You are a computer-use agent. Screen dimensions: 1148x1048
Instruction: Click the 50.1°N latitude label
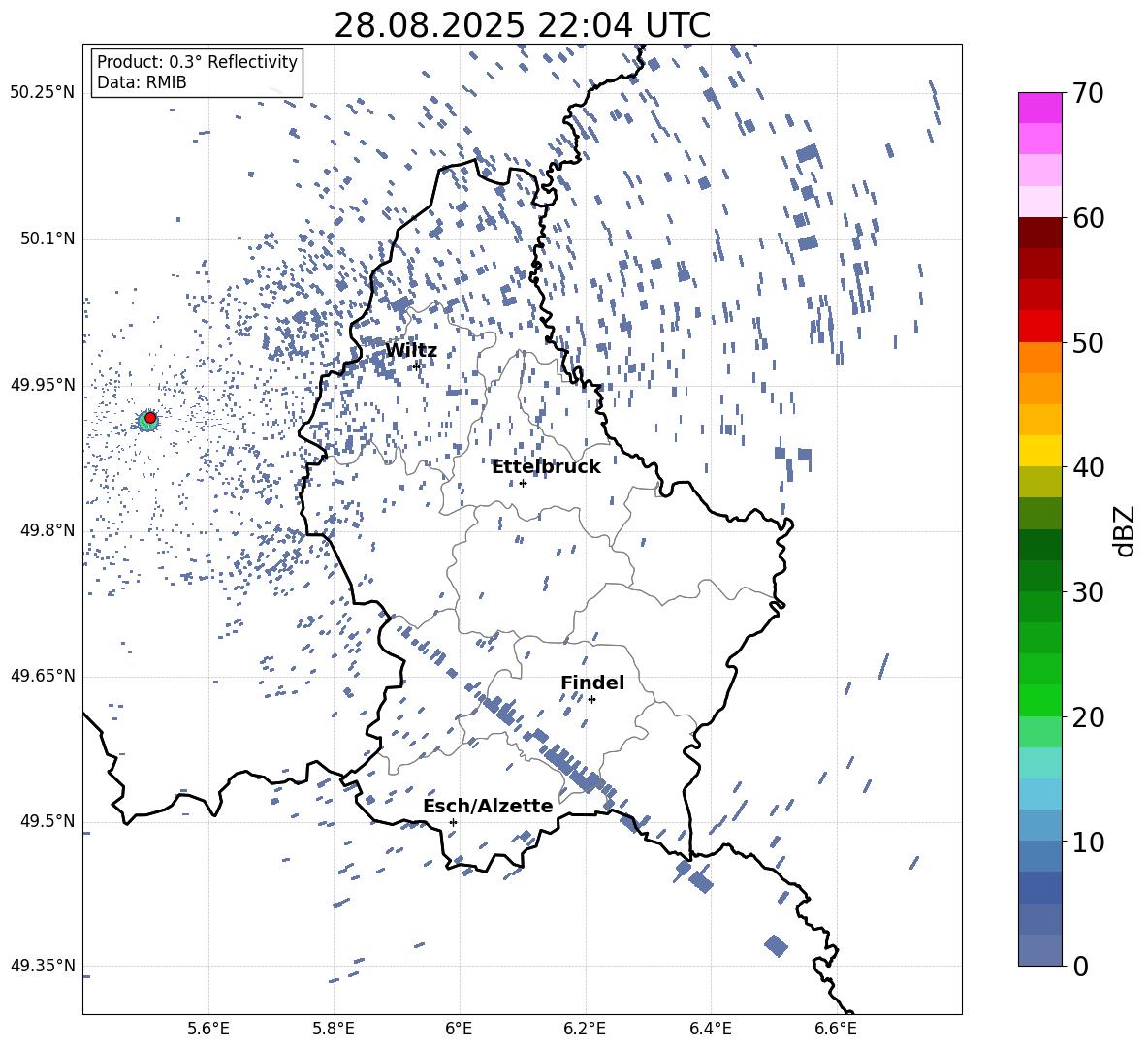(47, 238)
